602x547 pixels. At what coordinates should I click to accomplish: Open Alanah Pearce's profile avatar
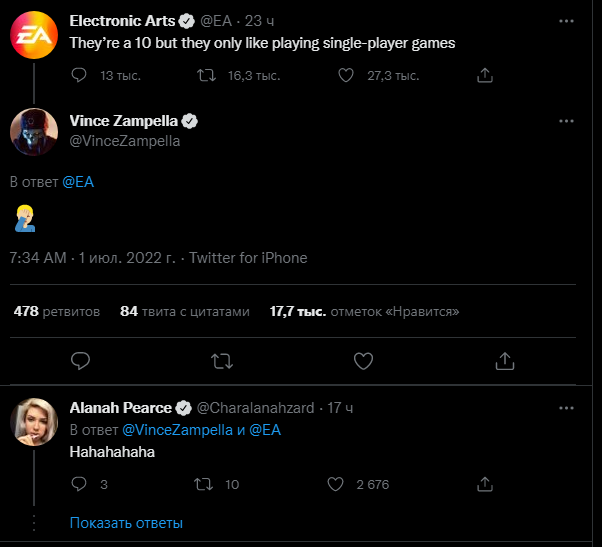click(33, 422)
